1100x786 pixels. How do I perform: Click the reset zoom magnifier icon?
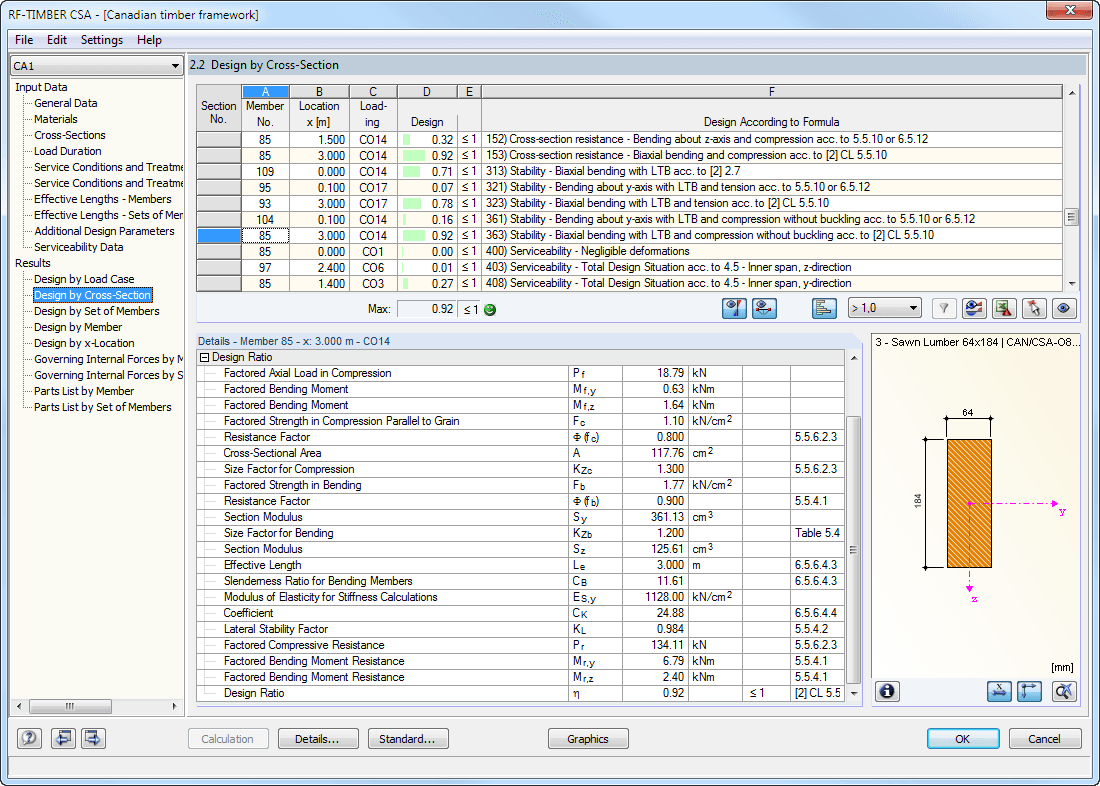click(x=1064, y=691)
